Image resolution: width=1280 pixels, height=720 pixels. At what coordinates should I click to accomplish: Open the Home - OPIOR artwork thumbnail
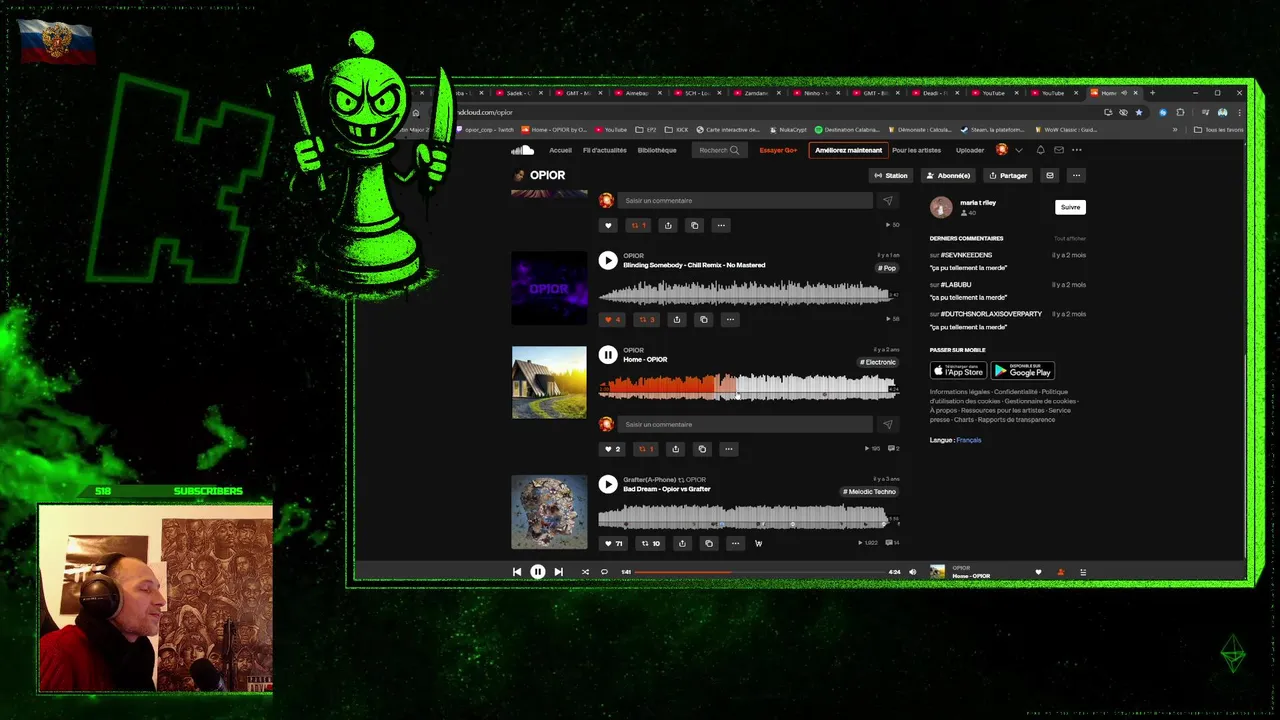(x=549, y=382)
